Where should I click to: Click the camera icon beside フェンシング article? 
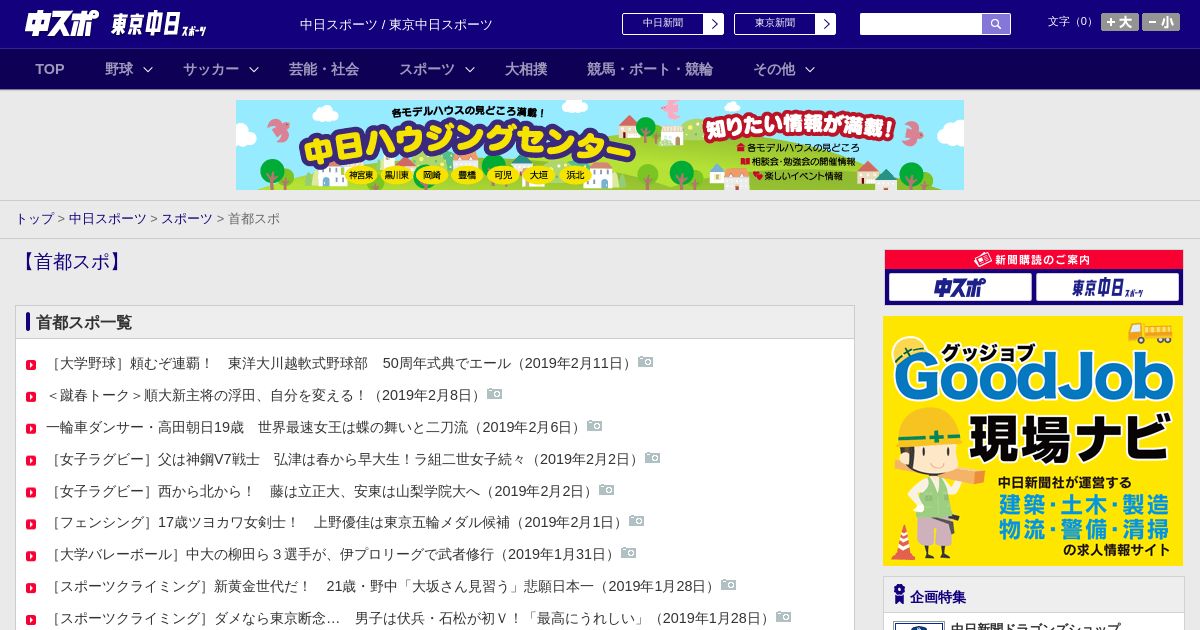tap(637, 521)
